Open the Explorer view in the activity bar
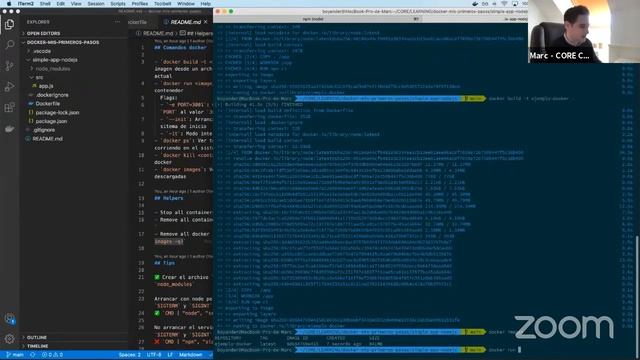The height and width of the screenshot is (360, 640). (x=9, y=24)
